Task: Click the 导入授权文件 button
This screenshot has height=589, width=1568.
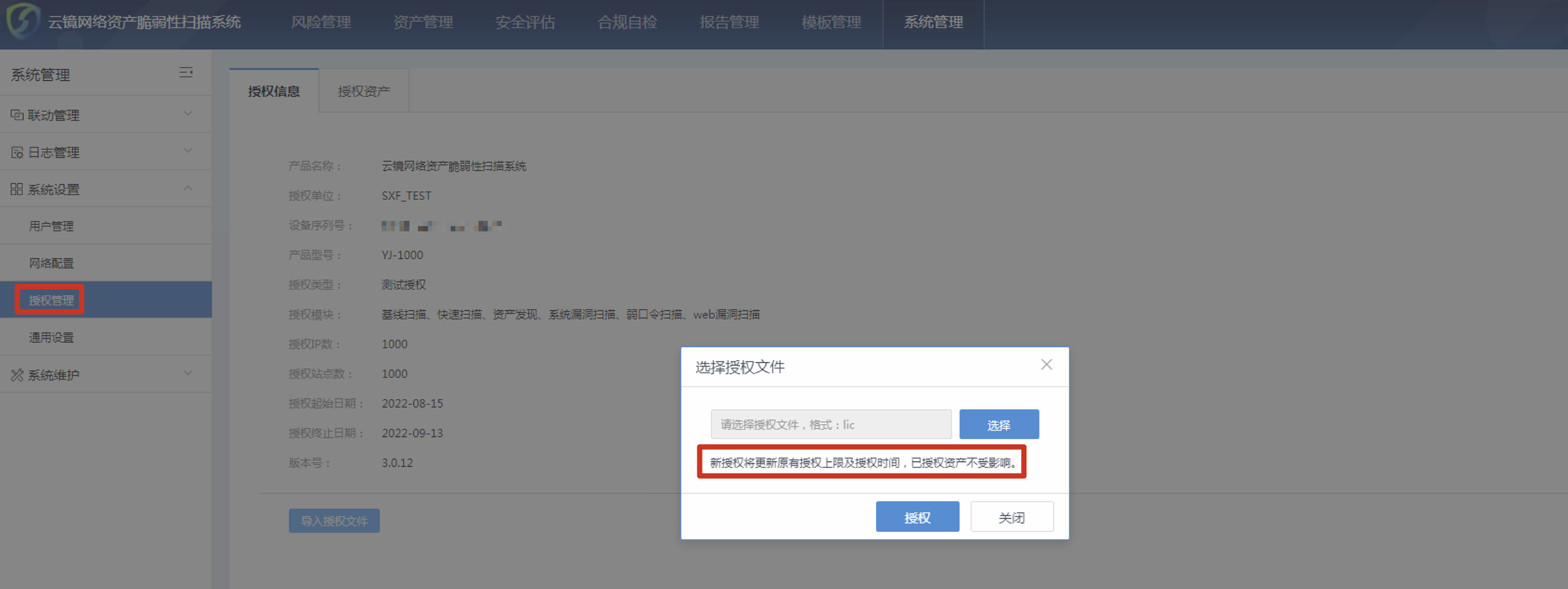Action: [x=334, y=521]
